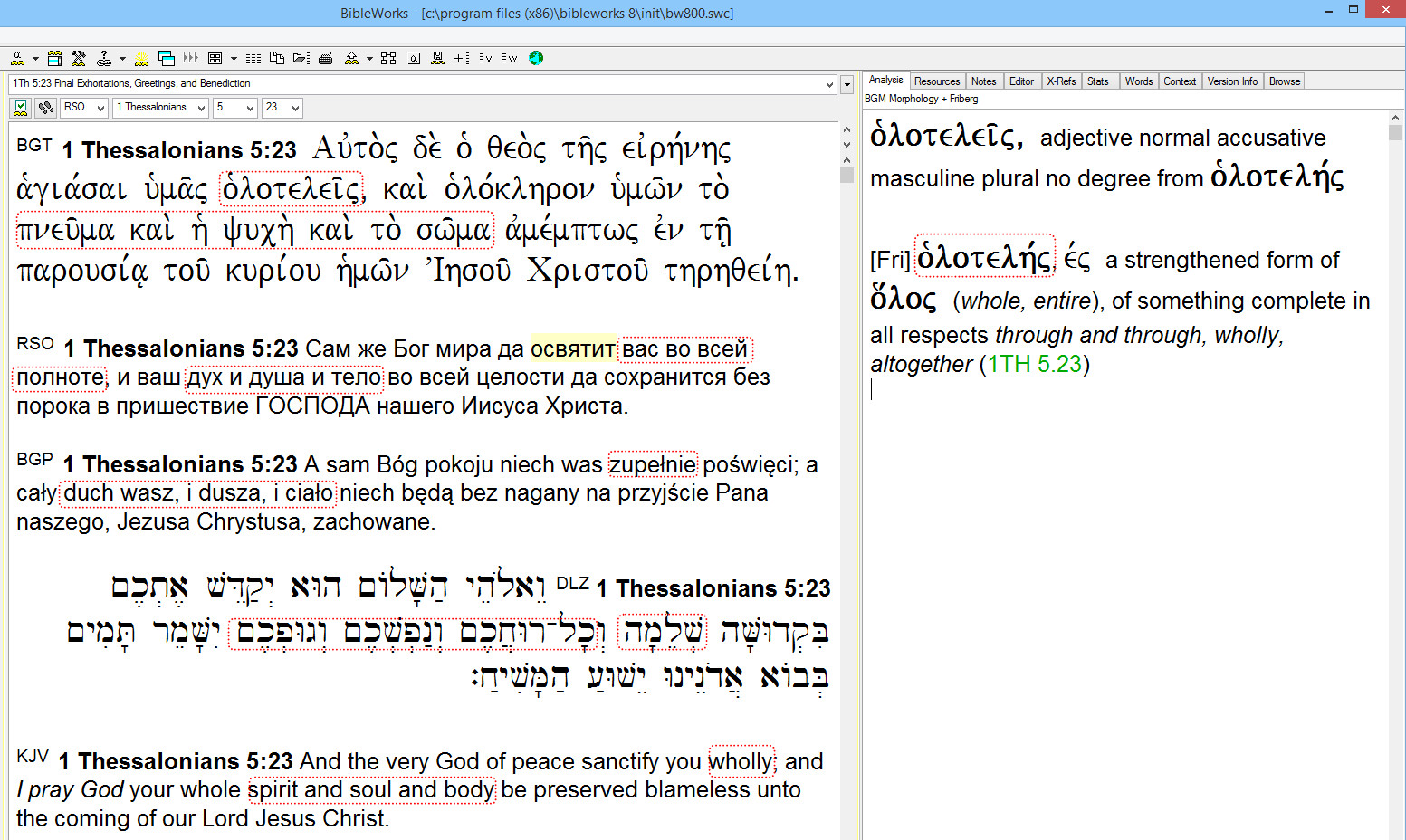Click the four-pane grid toolbar icon
The height and width of the screenshot is (840, 1406).
point(215,58)
